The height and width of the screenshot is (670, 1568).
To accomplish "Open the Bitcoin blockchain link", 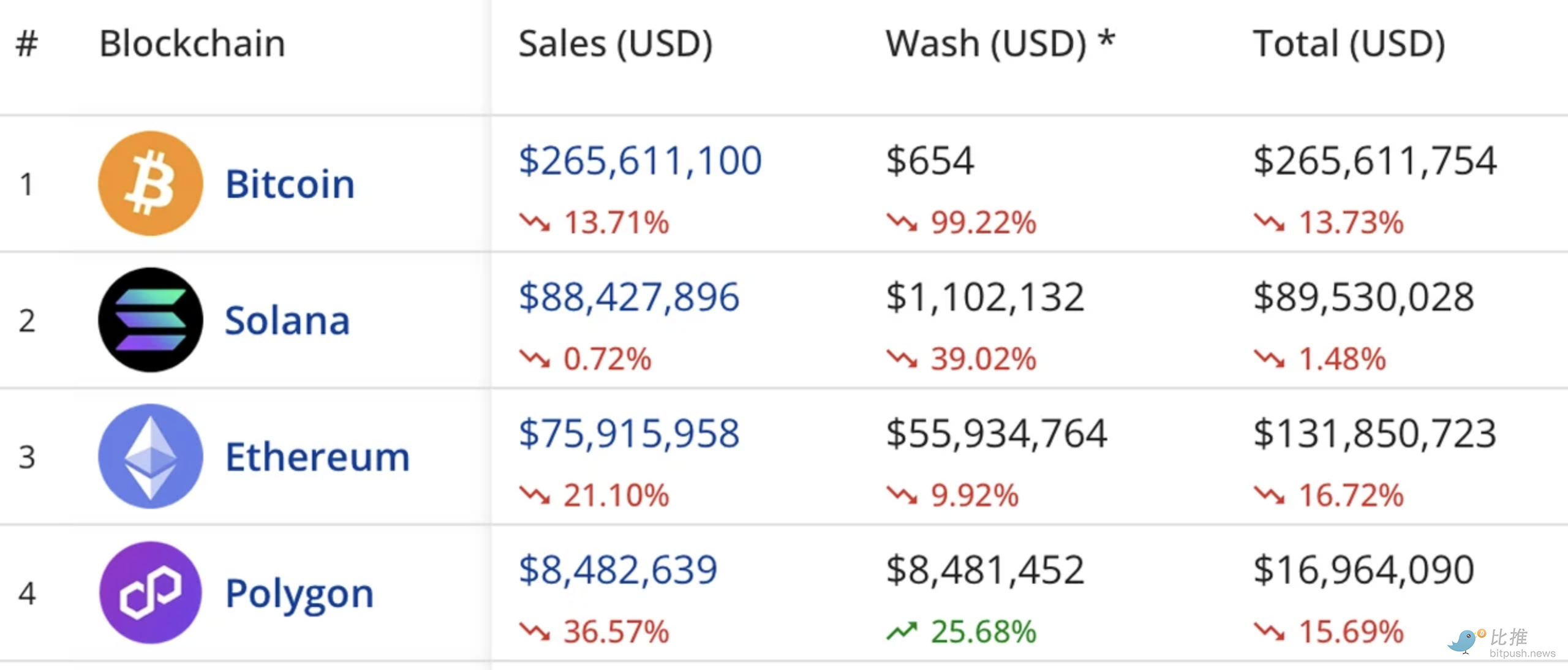I will coord(290,184).
